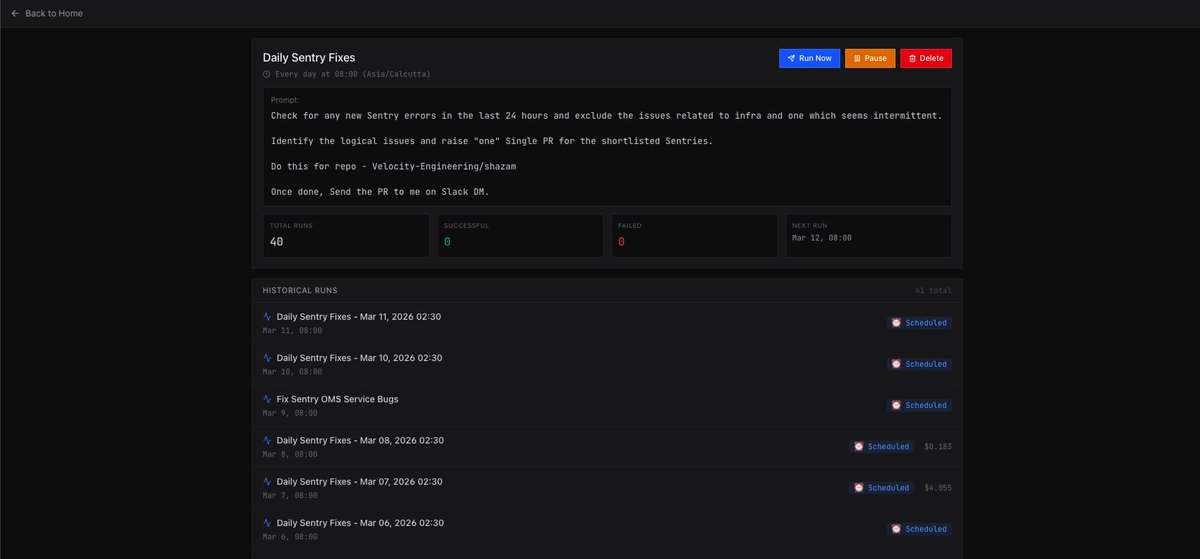Click Scheduled badge on the Mar 11 run
1200x559 pixels.
(919, 323)
